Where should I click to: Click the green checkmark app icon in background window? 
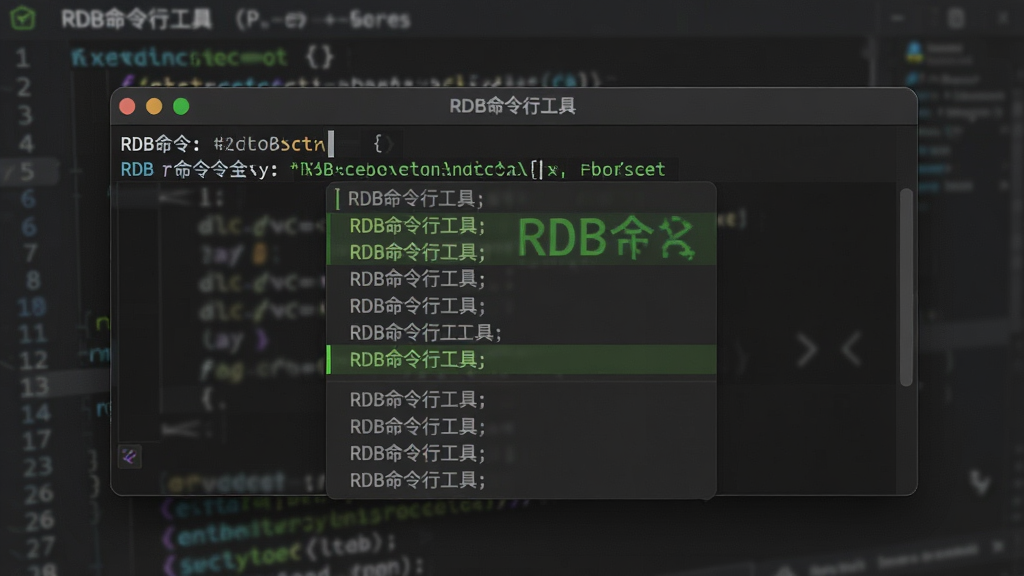[x=23, y=18]
